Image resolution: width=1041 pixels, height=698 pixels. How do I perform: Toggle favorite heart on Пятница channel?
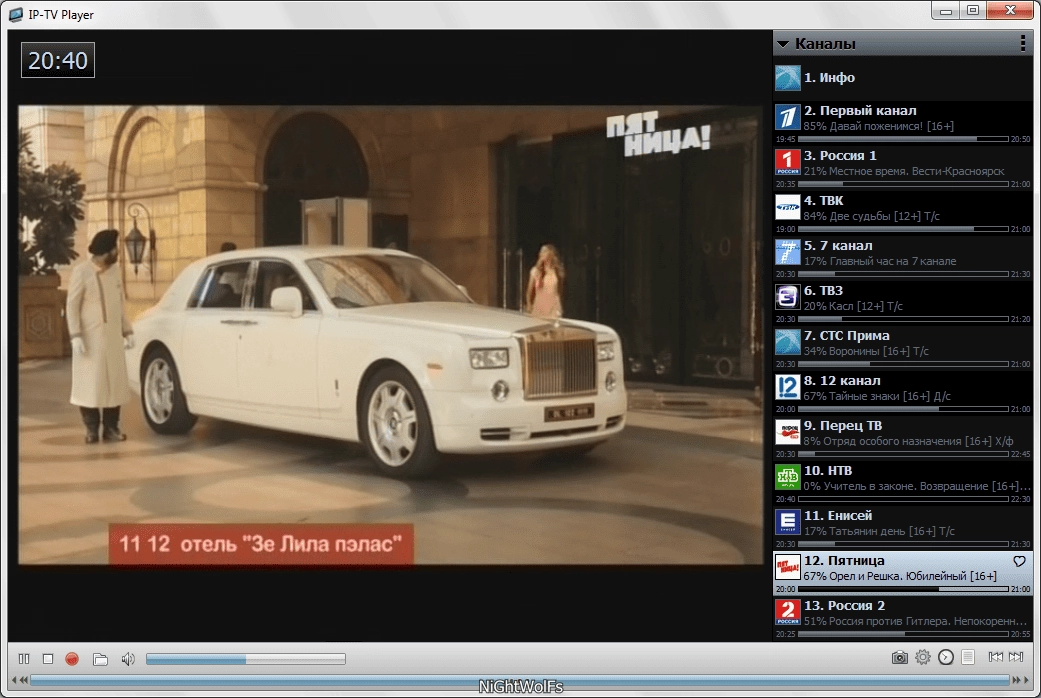1020,562
